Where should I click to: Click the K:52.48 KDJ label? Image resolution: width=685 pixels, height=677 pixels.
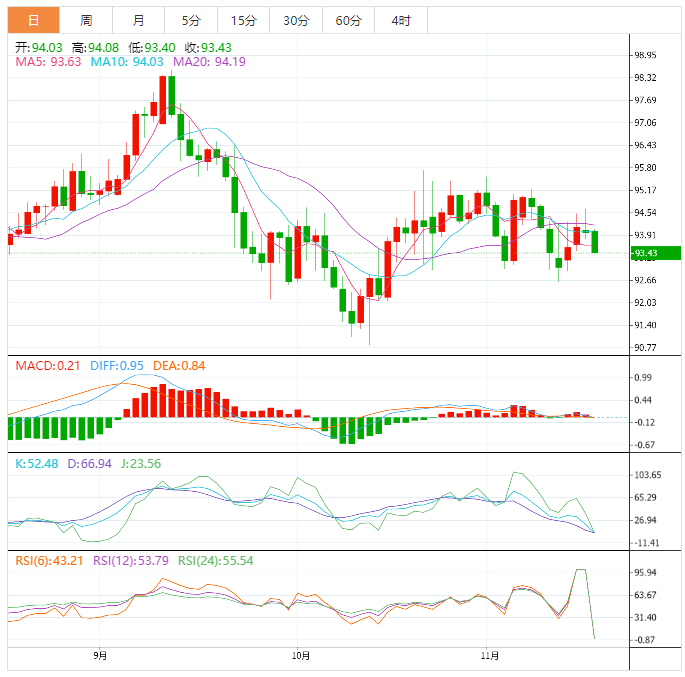(37, 463)
